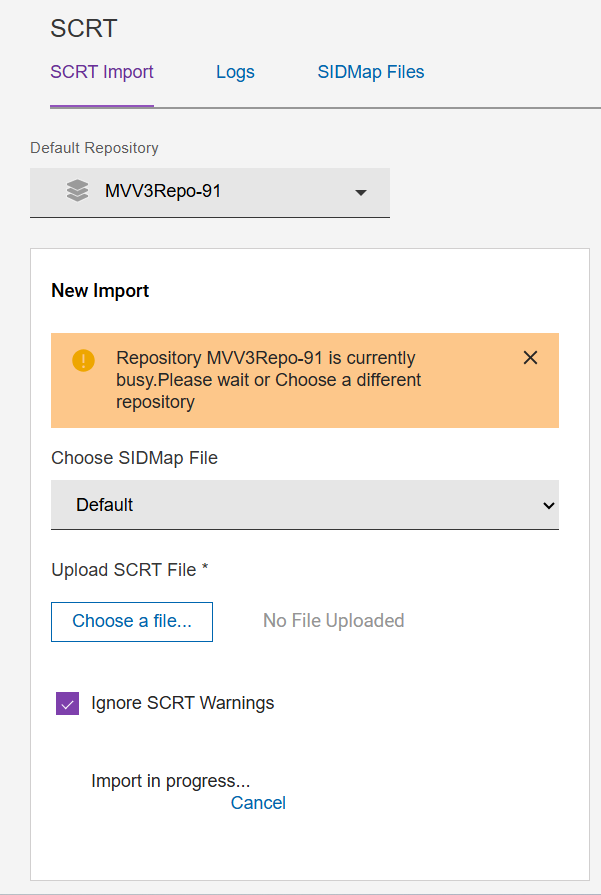Click the repository layers stack icon

click(x=77, y=191)
